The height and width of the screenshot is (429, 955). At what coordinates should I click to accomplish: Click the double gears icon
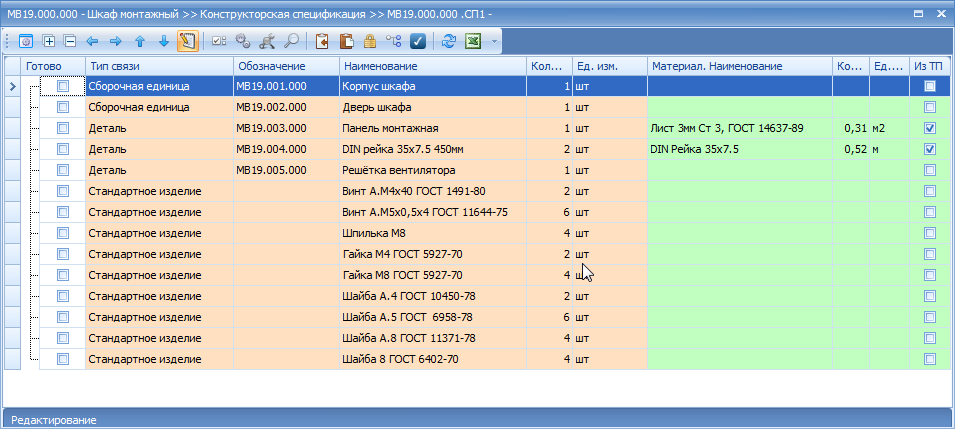[x=243, y=41]
